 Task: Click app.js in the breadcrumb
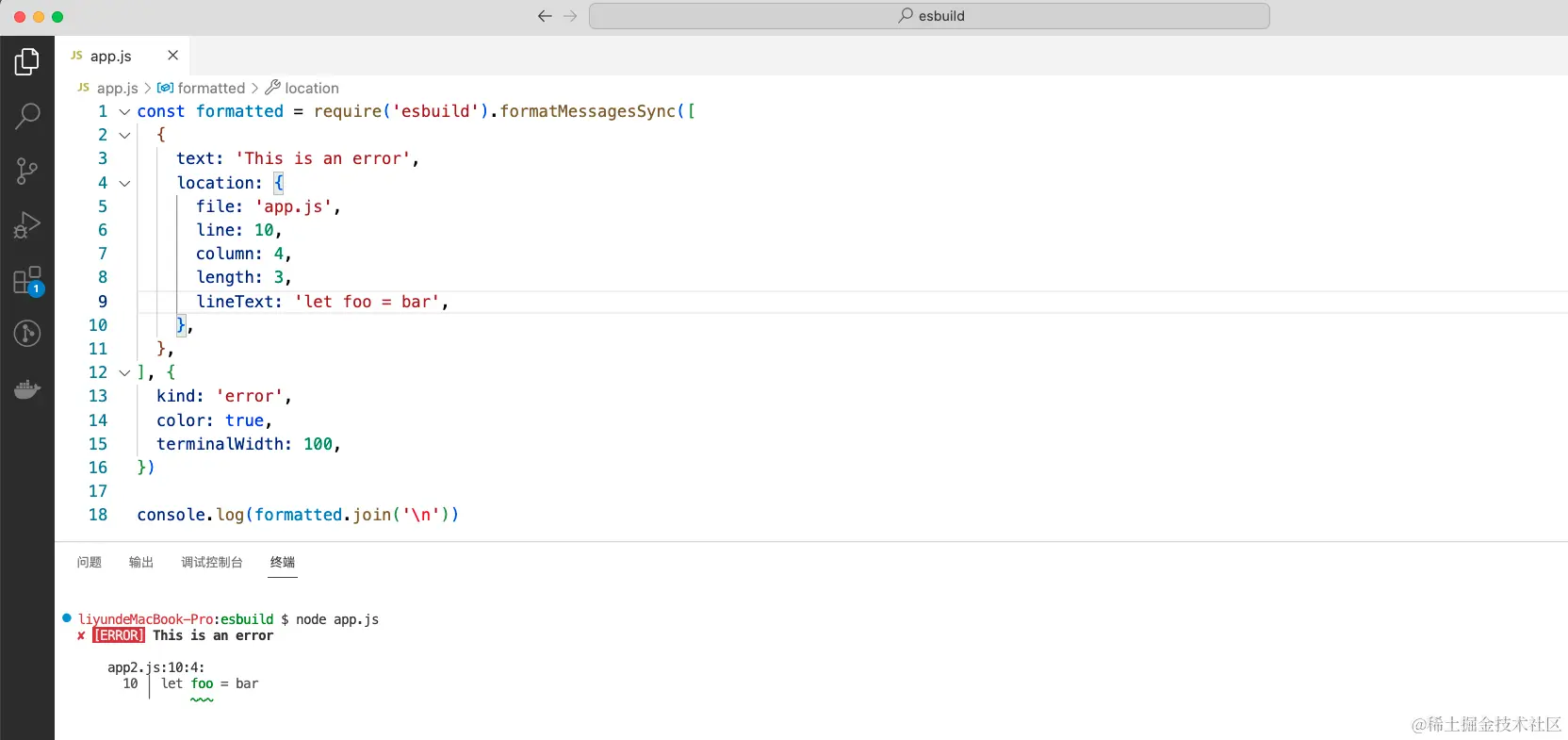coord(117,88)
